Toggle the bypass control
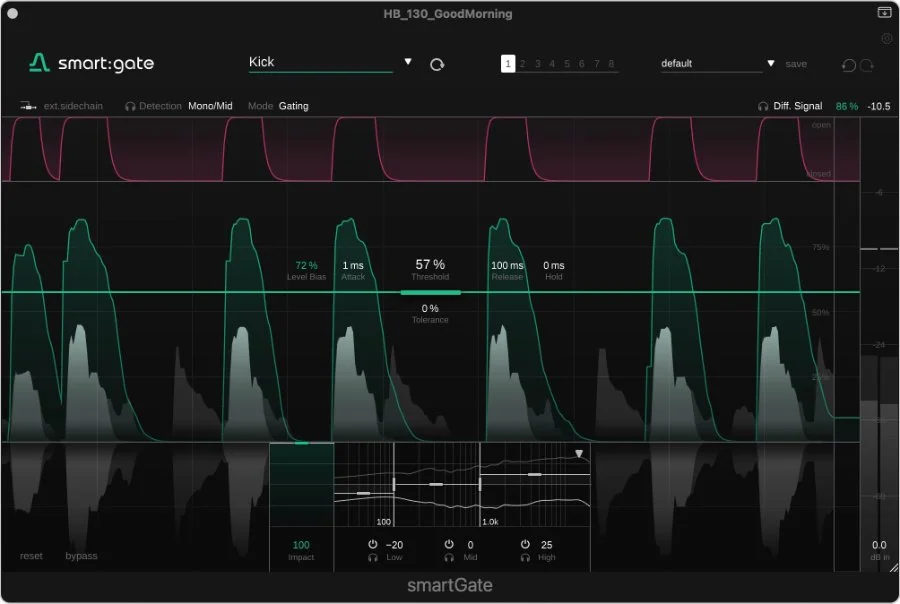This screenshot has width=900, height=604. tap(81, 556)
